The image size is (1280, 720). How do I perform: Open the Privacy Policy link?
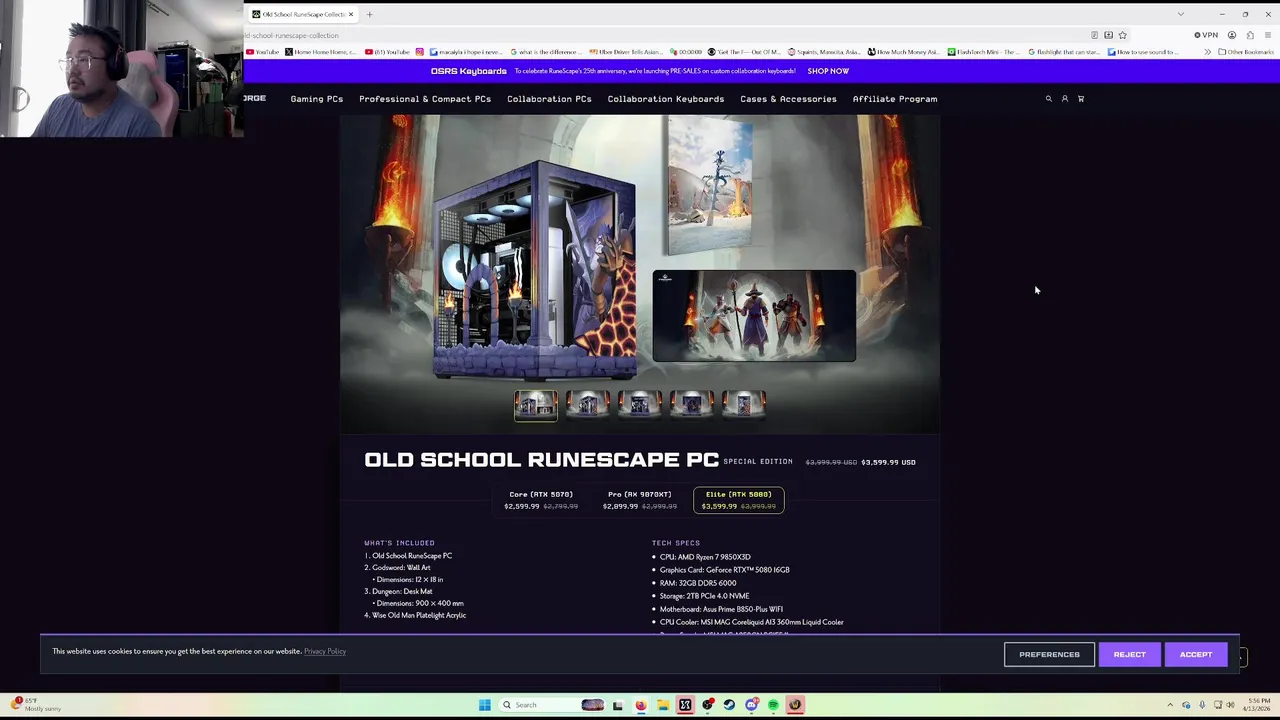coord(325,651)
